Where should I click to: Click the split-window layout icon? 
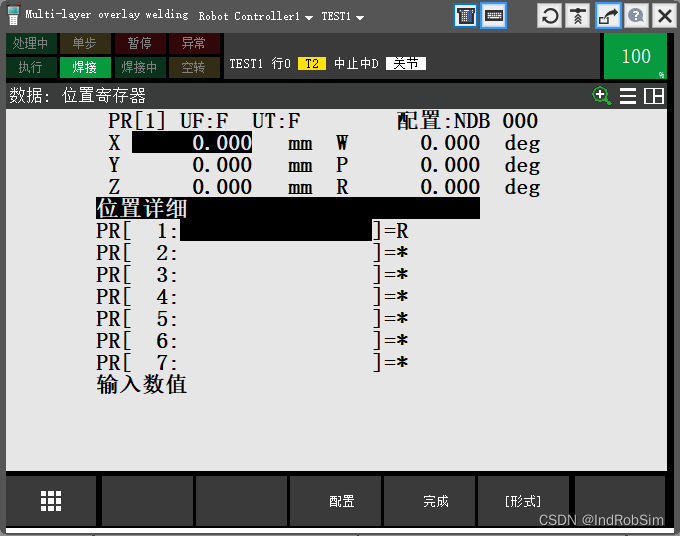[654, 96]
